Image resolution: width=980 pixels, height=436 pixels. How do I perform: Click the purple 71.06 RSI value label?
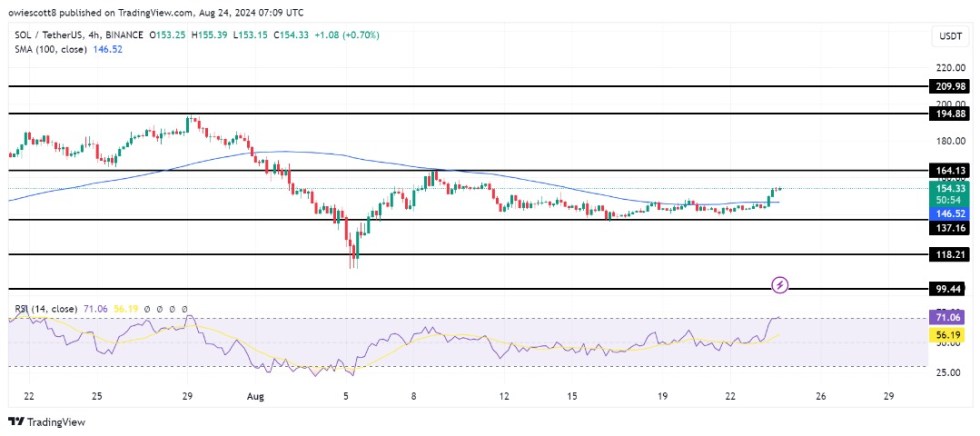[950, 317]
